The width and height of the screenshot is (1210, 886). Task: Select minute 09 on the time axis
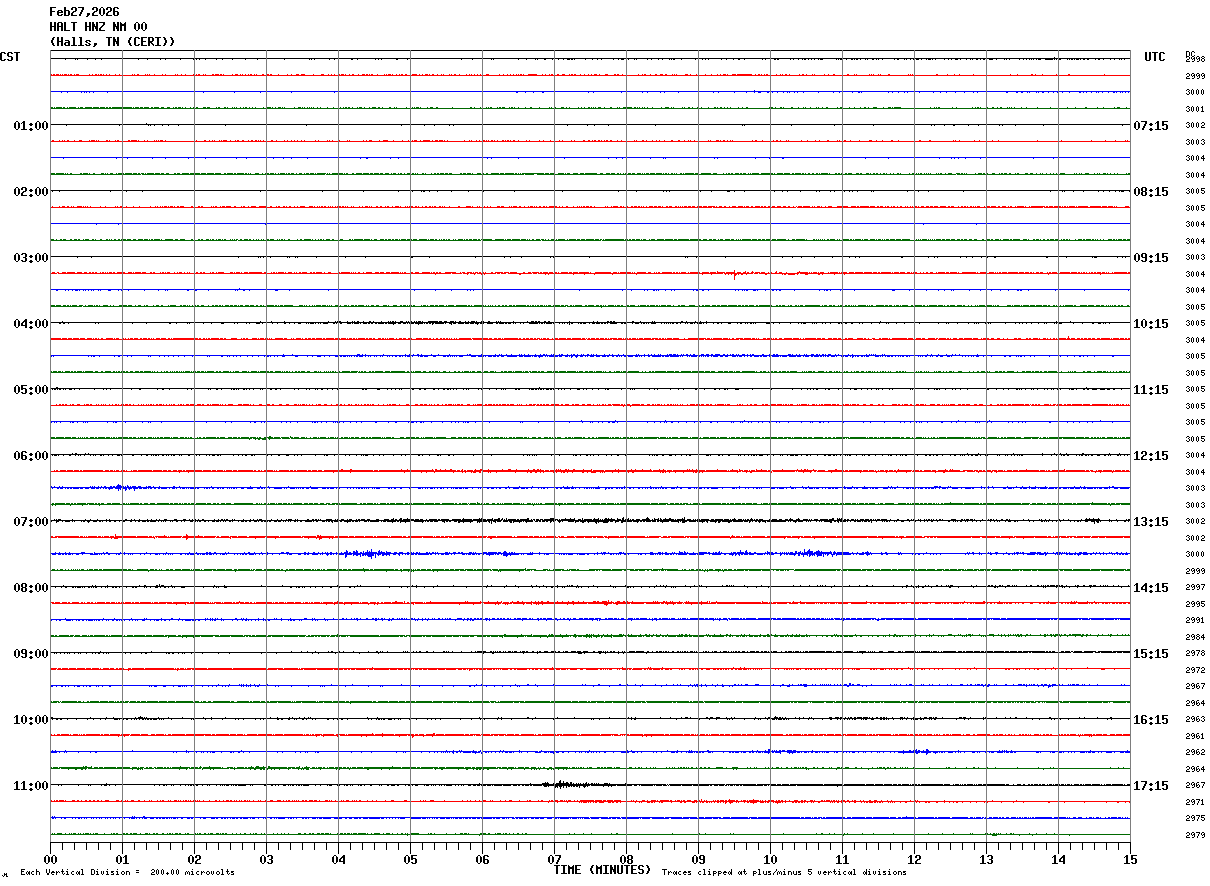point(699,859)
